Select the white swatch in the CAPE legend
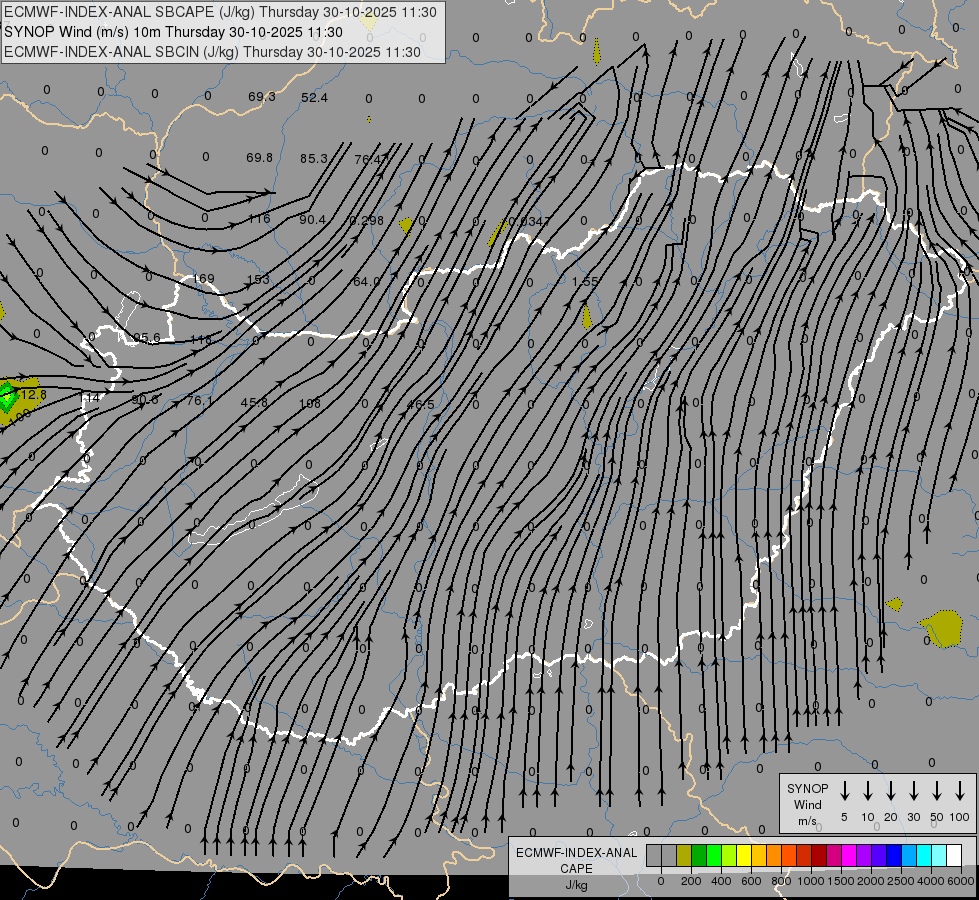 pyautogui.click(x=954, y=856)
